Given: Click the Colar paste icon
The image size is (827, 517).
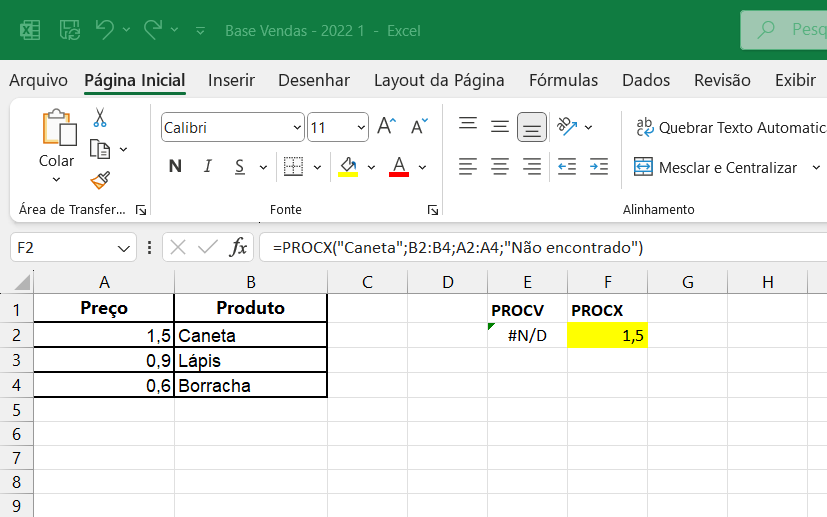Looking at the screenshot, I should click(59, 128).
